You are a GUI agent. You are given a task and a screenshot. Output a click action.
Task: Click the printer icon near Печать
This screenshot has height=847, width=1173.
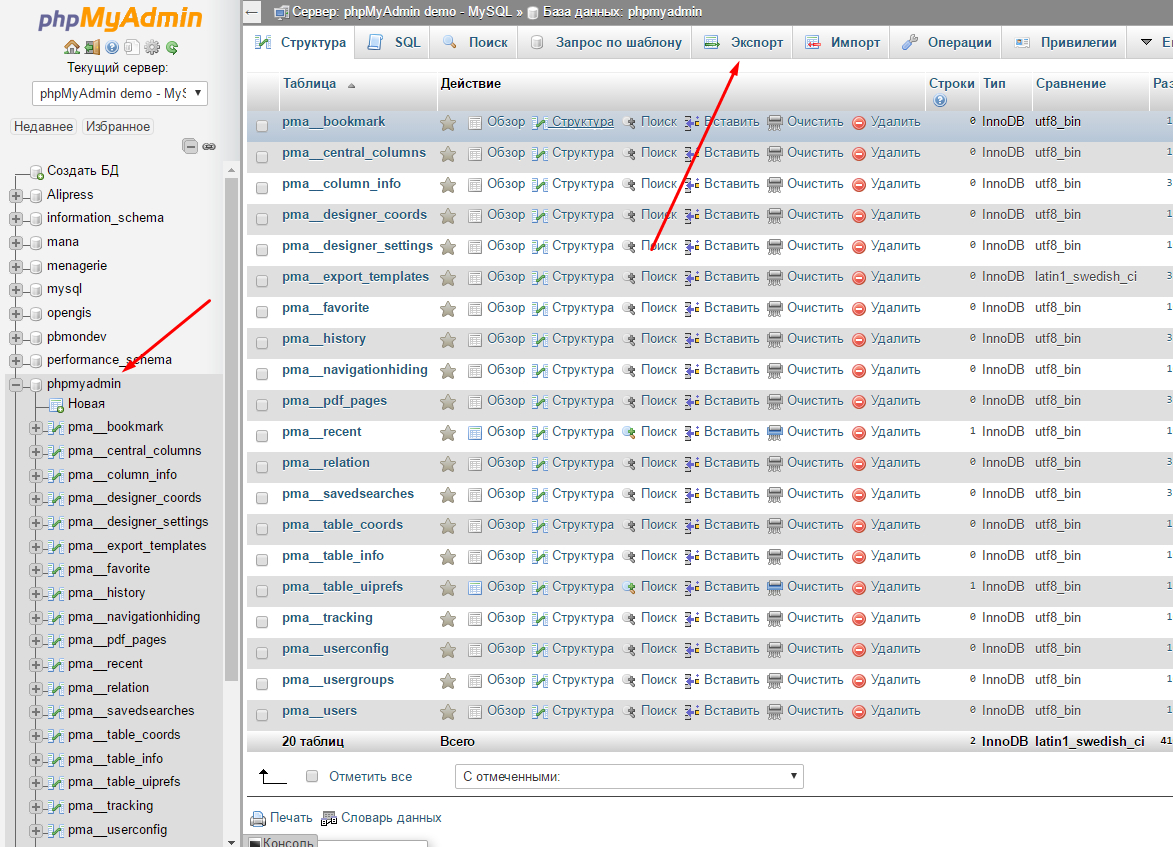coord(258,819)
